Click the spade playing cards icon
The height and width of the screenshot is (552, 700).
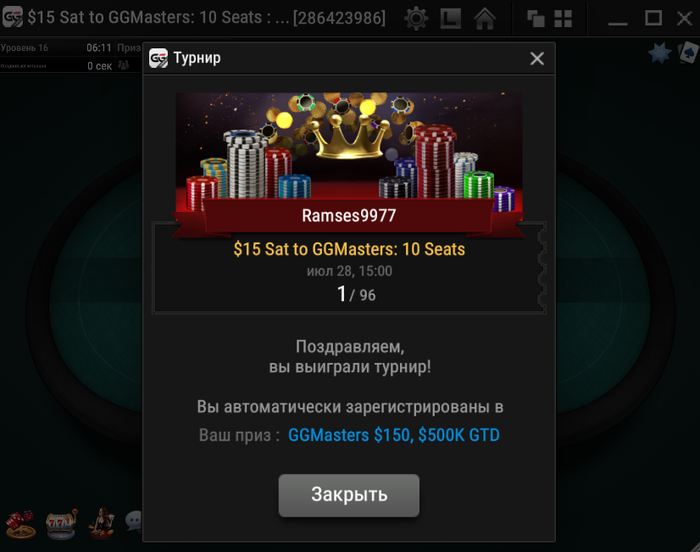[689, 53]
